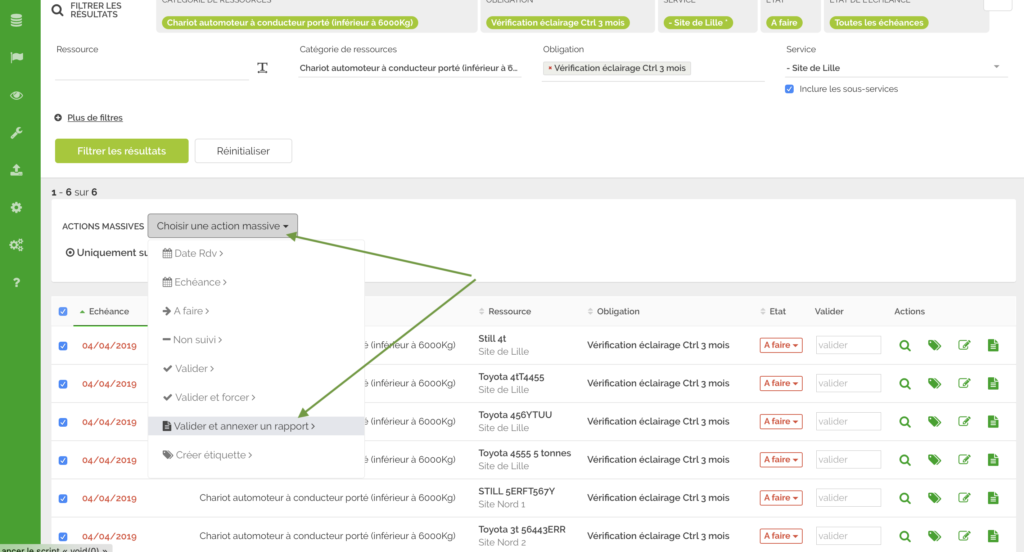Viewport: 1024px width, 552px height.
Task: Click magnifier icon for Still 4t row
Action: pos(904,345)
